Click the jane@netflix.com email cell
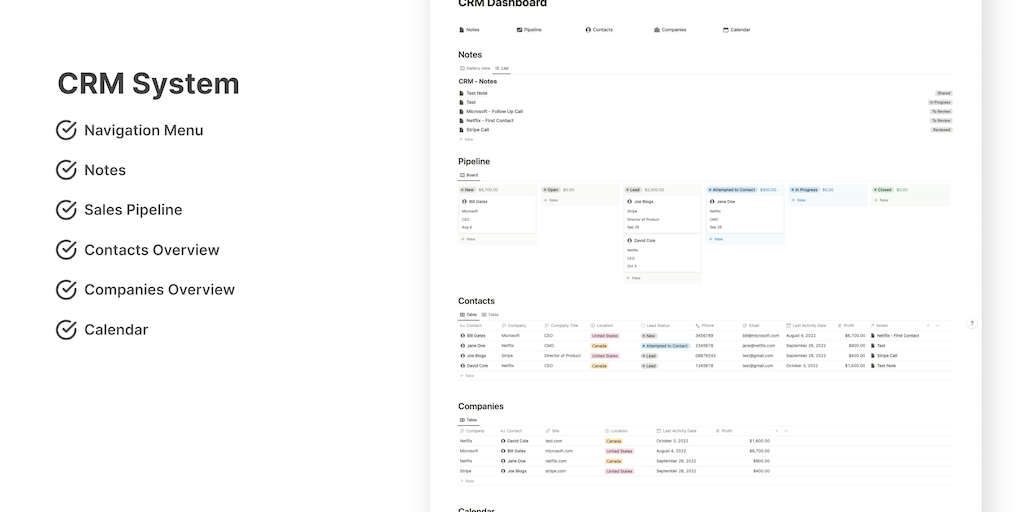The image size is (1024, 512). tap(759, 346)
